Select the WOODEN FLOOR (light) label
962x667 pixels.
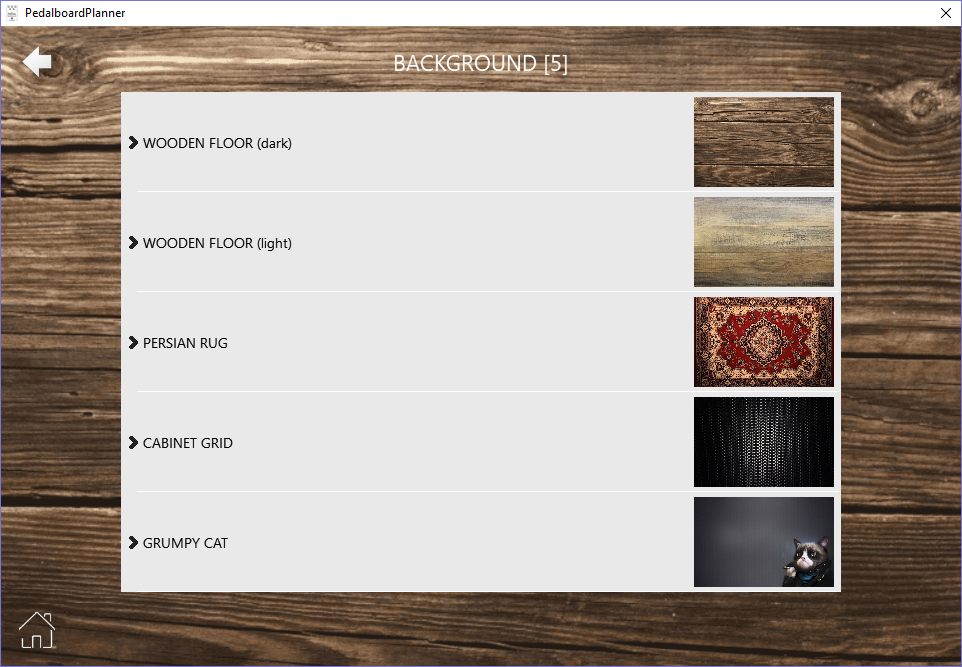point(217,243)
